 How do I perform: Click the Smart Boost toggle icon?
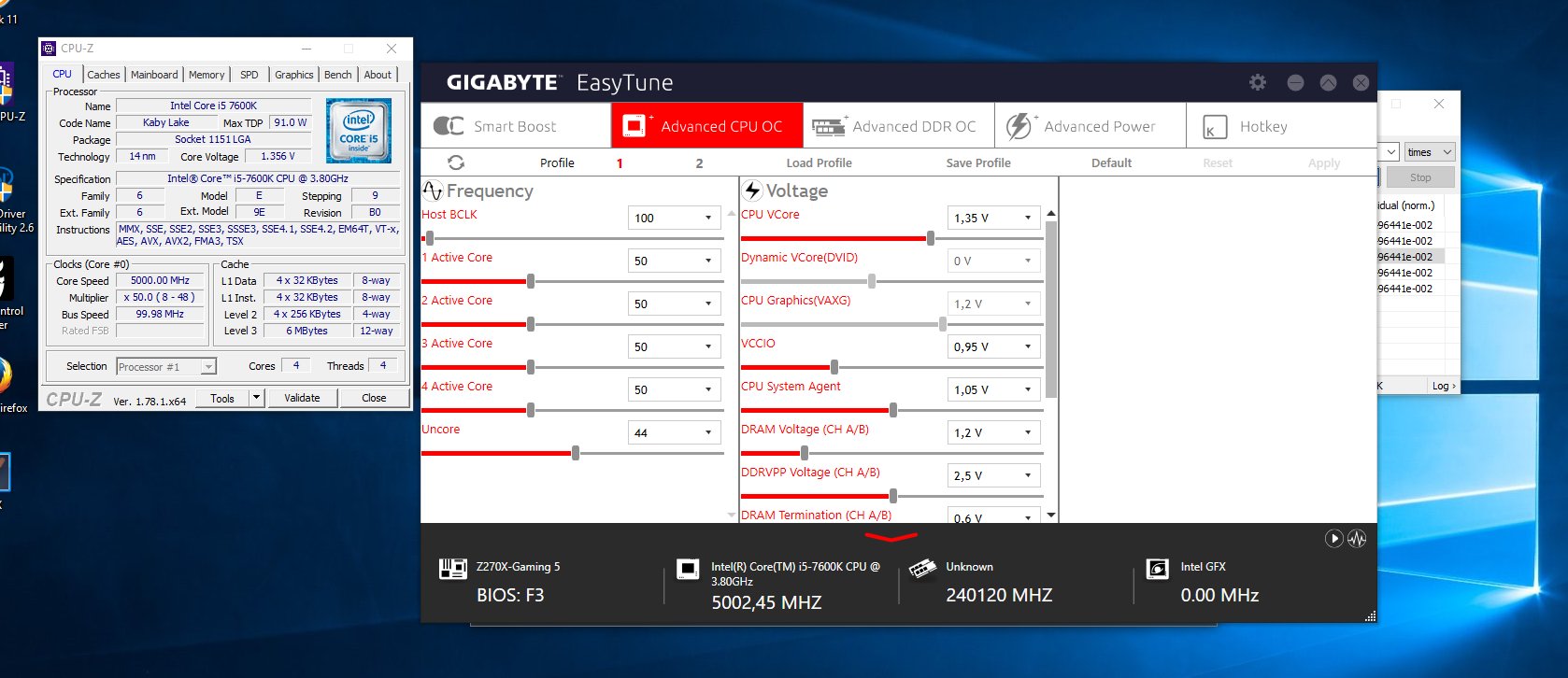[449, 126]
